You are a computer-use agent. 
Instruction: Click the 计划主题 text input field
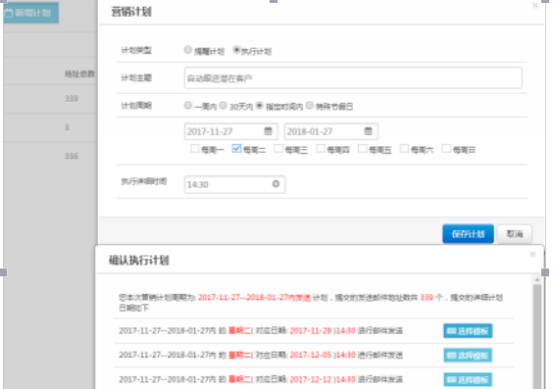coord(353,78)
